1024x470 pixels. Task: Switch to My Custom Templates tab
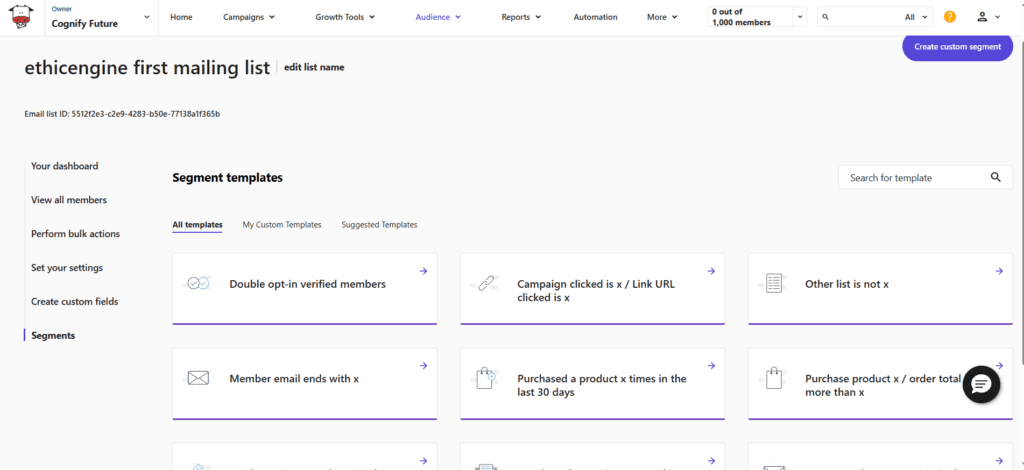click(282, 225)
